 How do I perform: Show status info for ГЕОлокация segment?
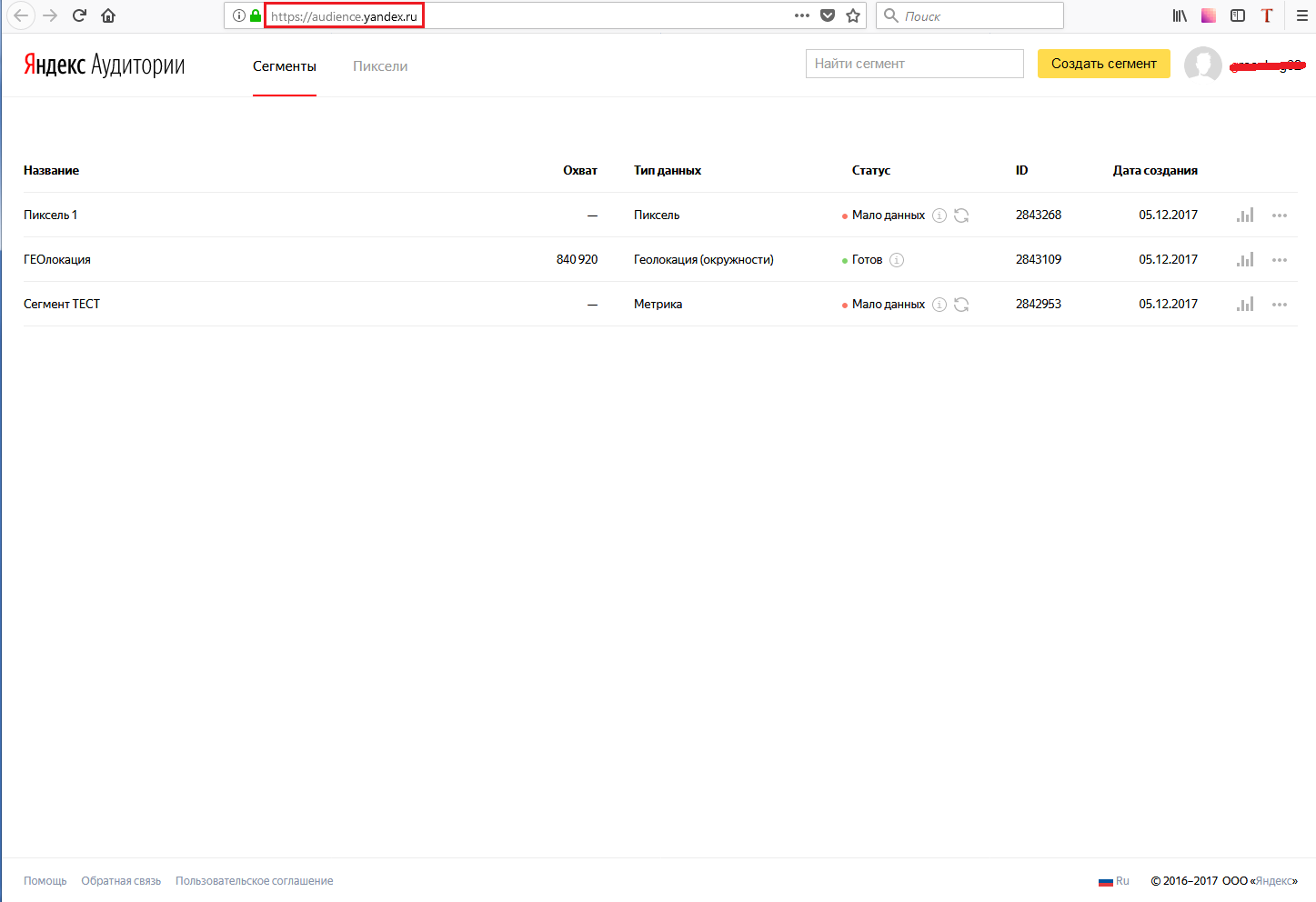897,260
